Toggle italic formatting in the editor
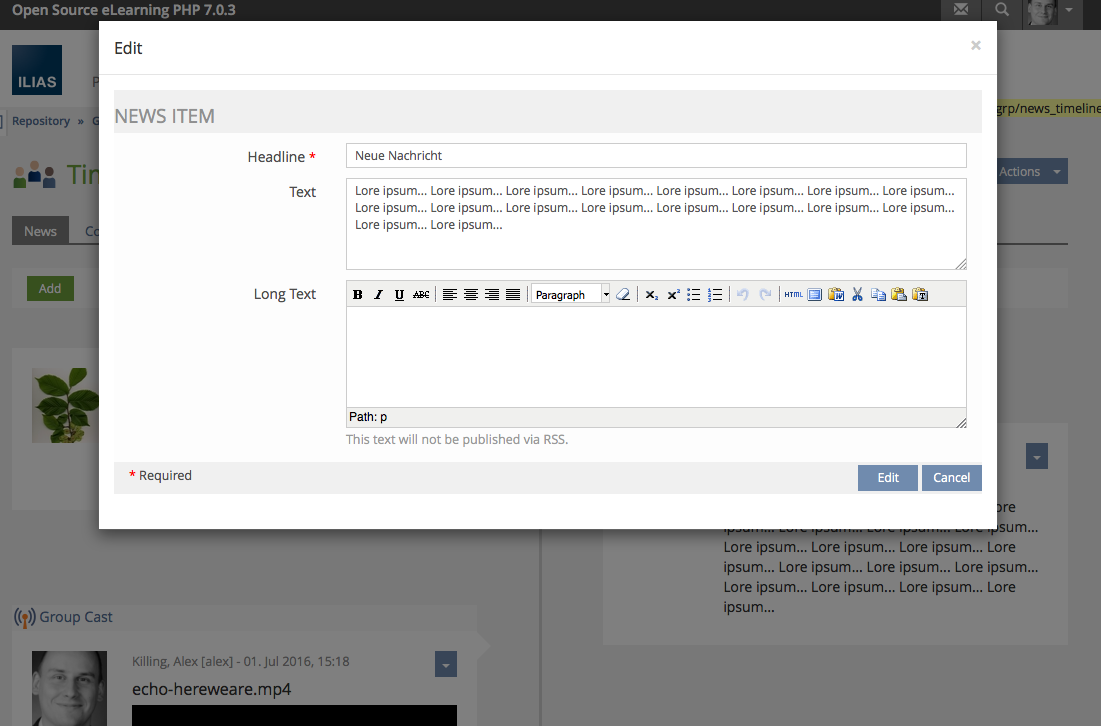Image resolution: width=1101 pixels, height=726 pixels. tap(379, 295)
